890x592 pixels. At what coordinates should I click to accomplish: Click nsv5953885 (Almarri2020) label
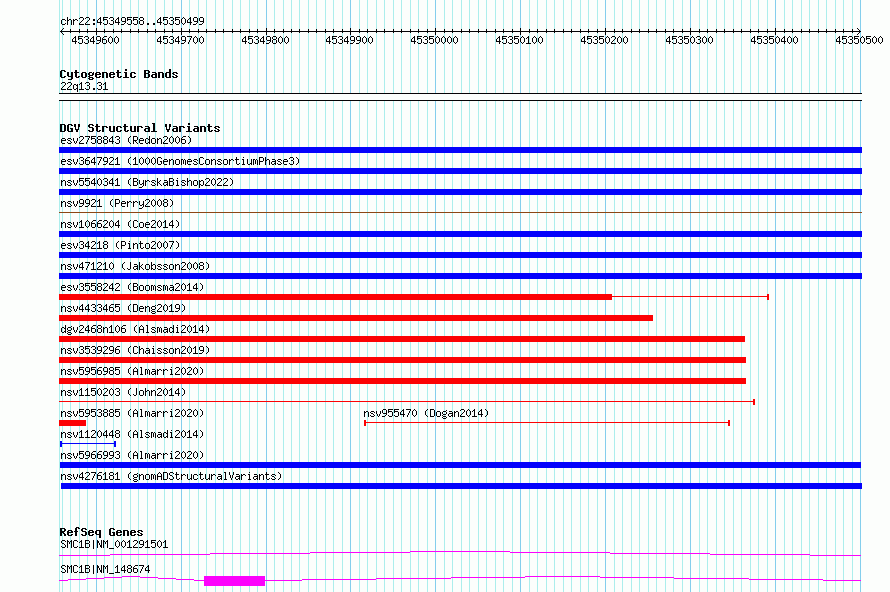(132, 413)
